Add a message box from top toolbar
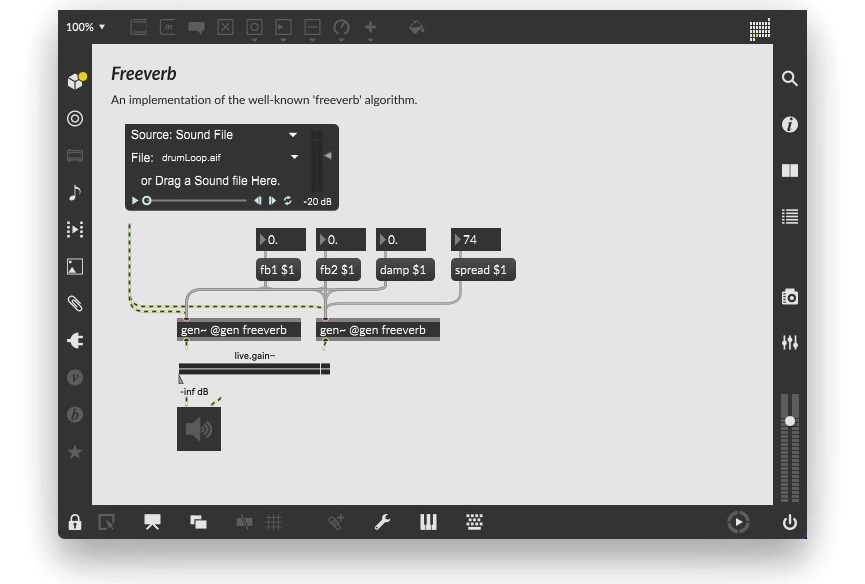865x584 pixels. point(167,27)
